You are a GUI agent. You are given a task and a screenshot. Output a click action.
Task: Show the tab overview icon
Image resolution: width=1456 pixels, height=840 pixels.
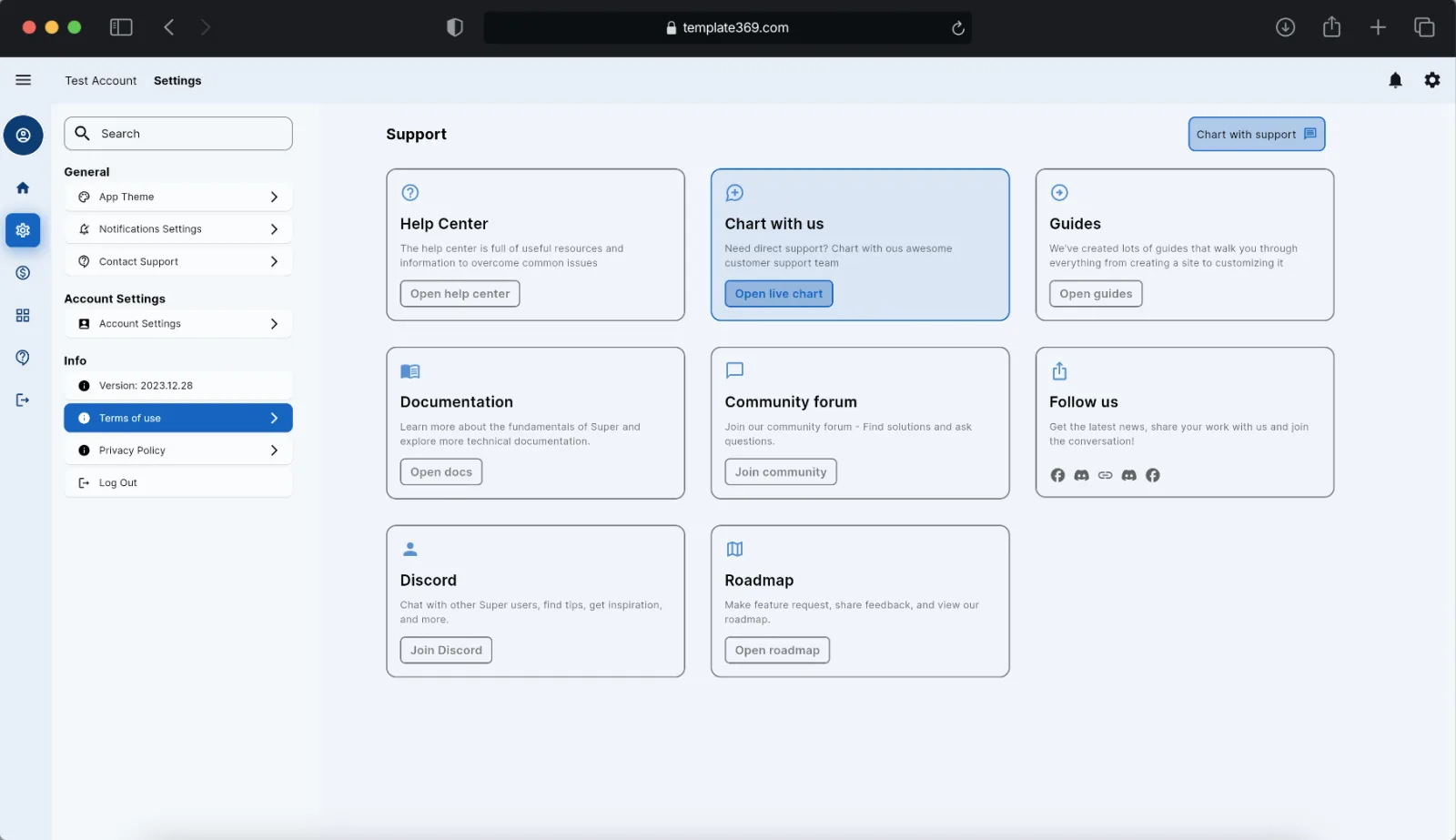tap(1424, 27)
